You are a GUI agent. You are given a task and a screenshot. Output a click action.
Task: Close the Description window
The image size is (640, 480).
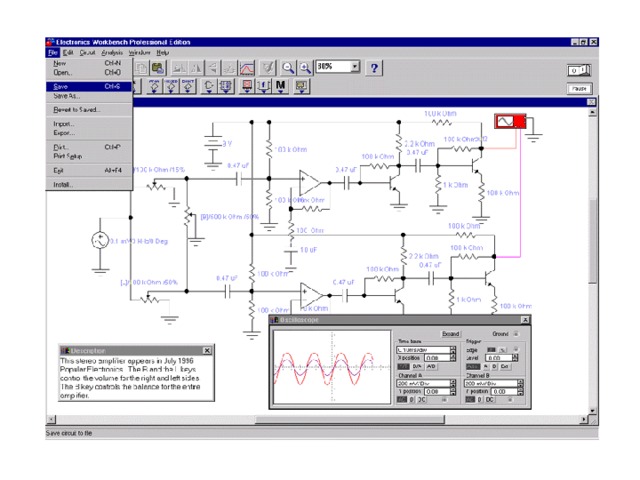coord(207,351)
